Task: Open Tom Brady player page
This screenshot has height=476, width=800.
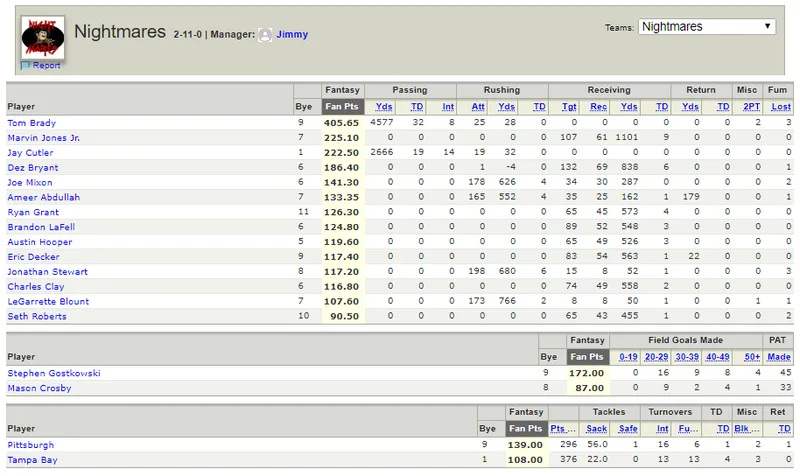Action: (x=32, y=123)
